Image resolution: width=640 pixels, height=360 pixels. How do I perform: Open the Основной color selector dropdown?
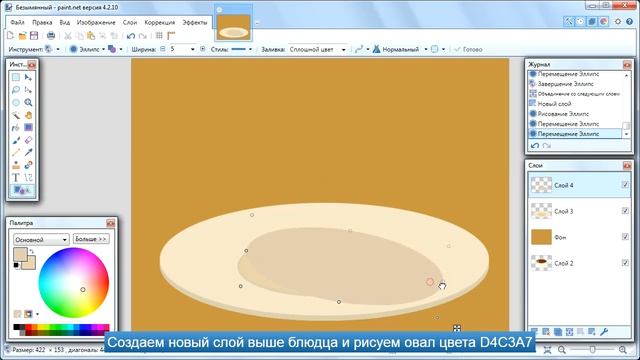41,239
